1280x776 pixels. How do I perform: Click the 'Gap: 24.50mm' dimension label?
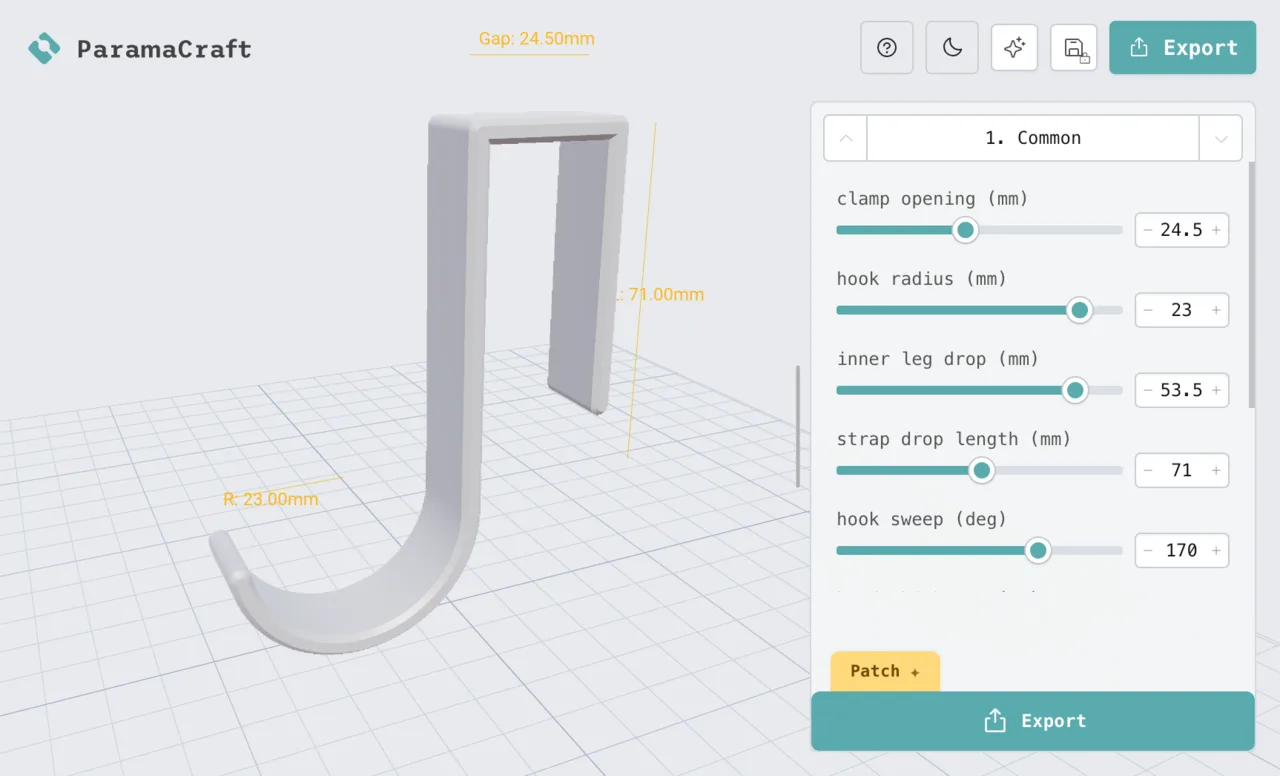tap(537, 39)
